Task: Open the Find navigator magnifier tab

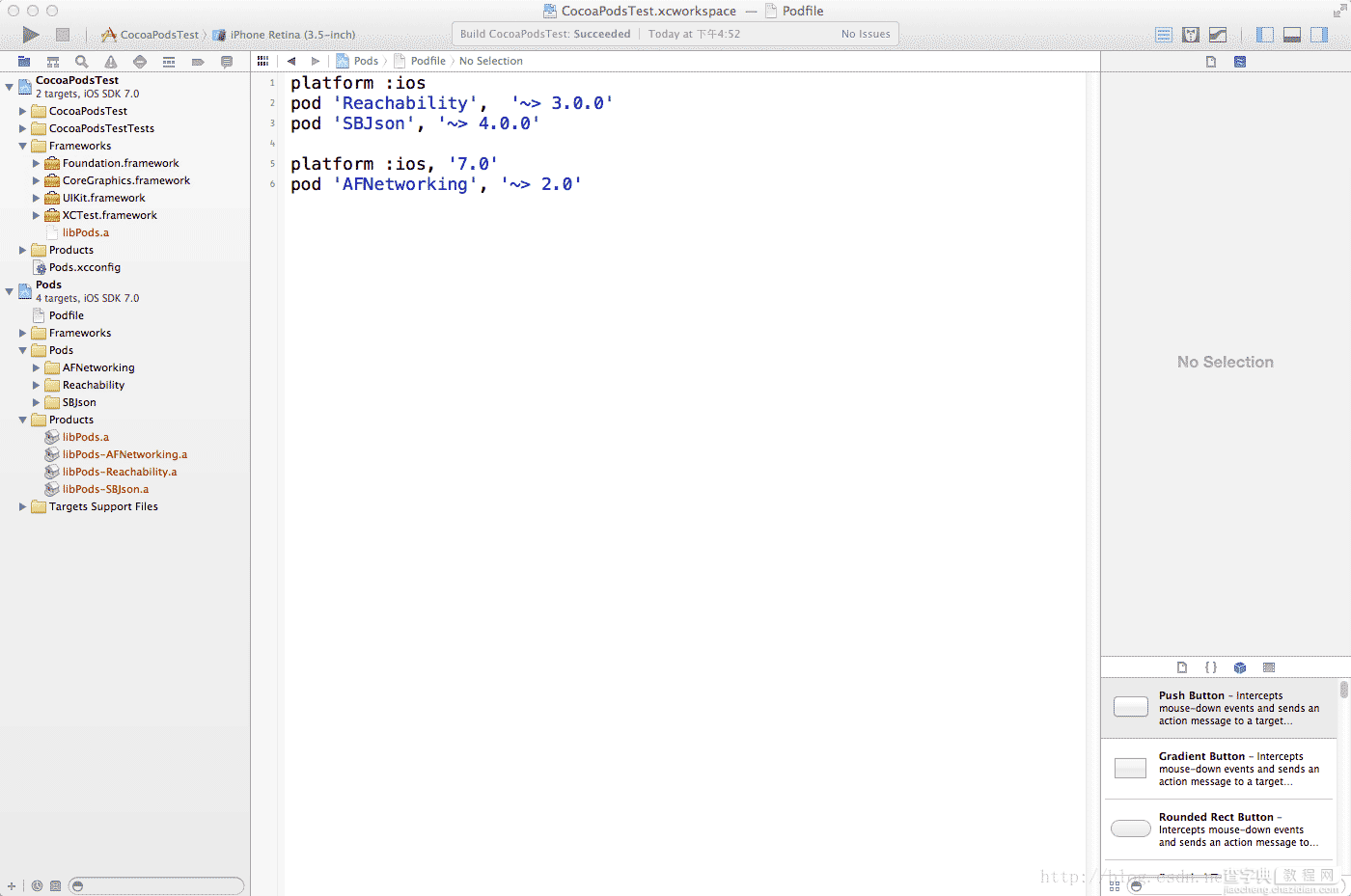Action: 82,62
